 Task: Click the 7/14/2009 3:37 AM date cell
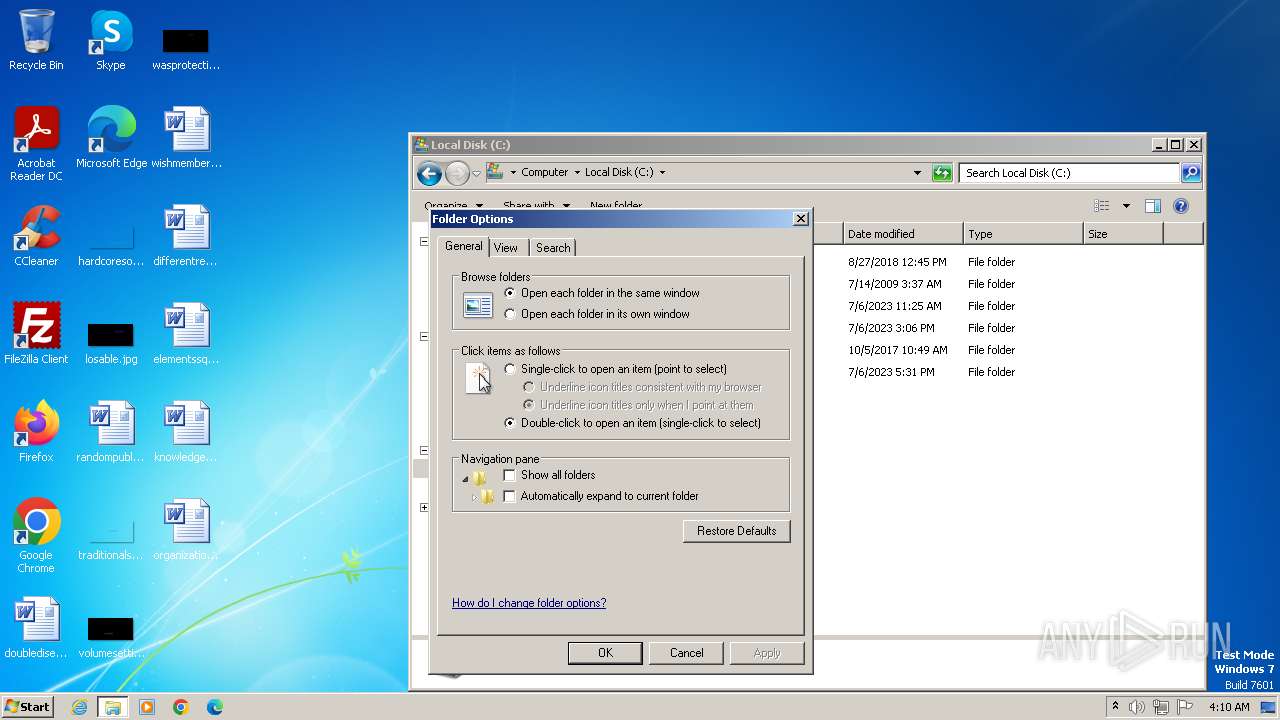[895, 284]
